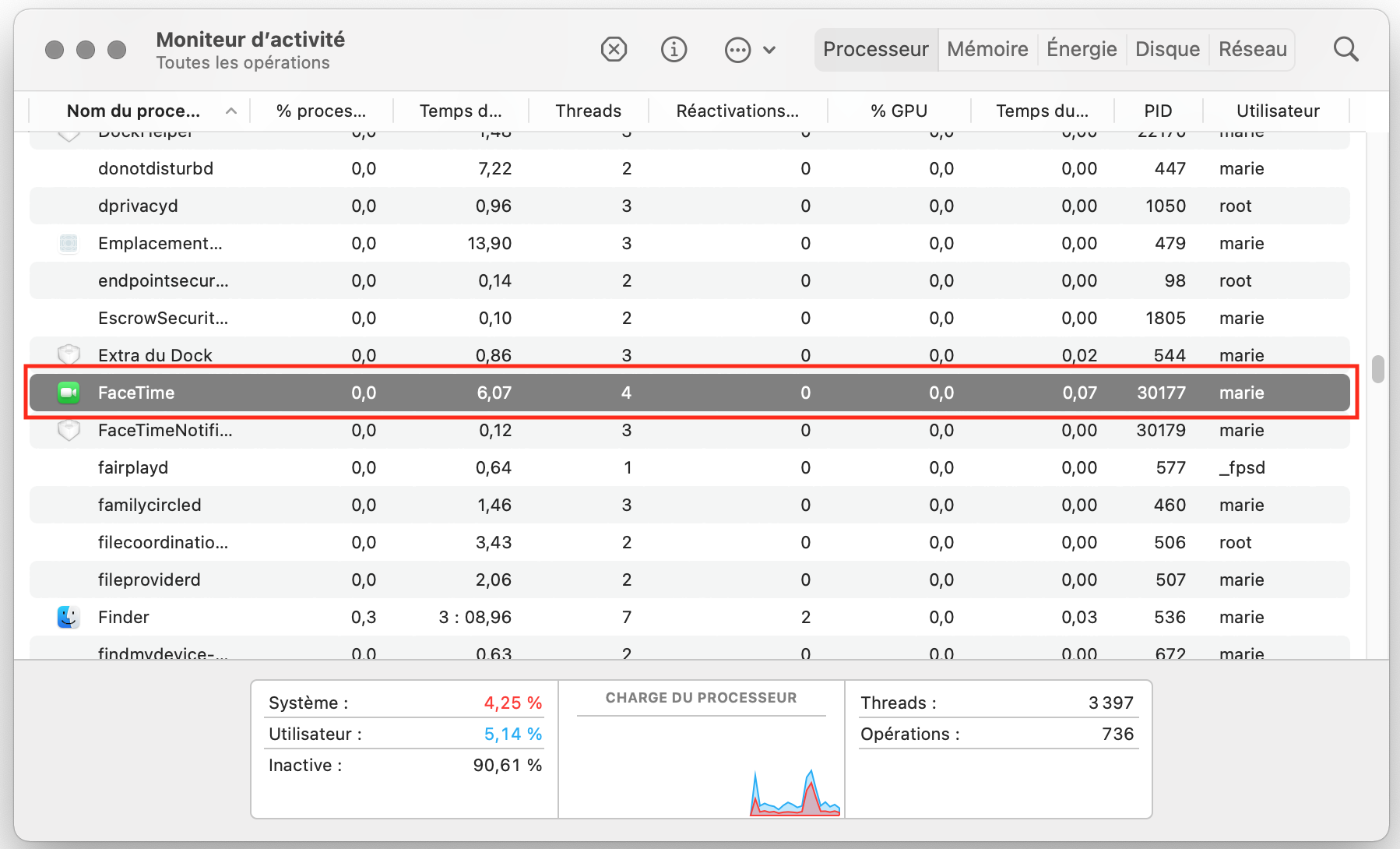Click the 13,90 CPU time value

[x=490, y=243]
